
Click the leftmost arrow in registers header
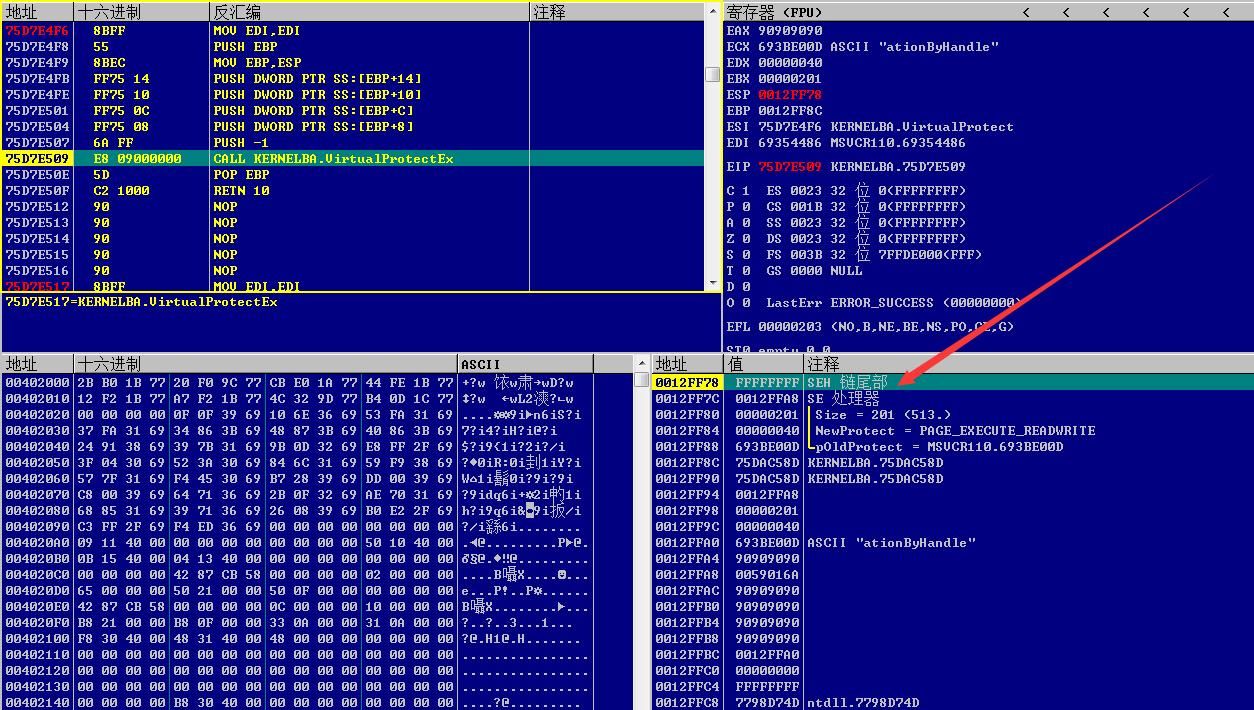(x=1027, y=12)
